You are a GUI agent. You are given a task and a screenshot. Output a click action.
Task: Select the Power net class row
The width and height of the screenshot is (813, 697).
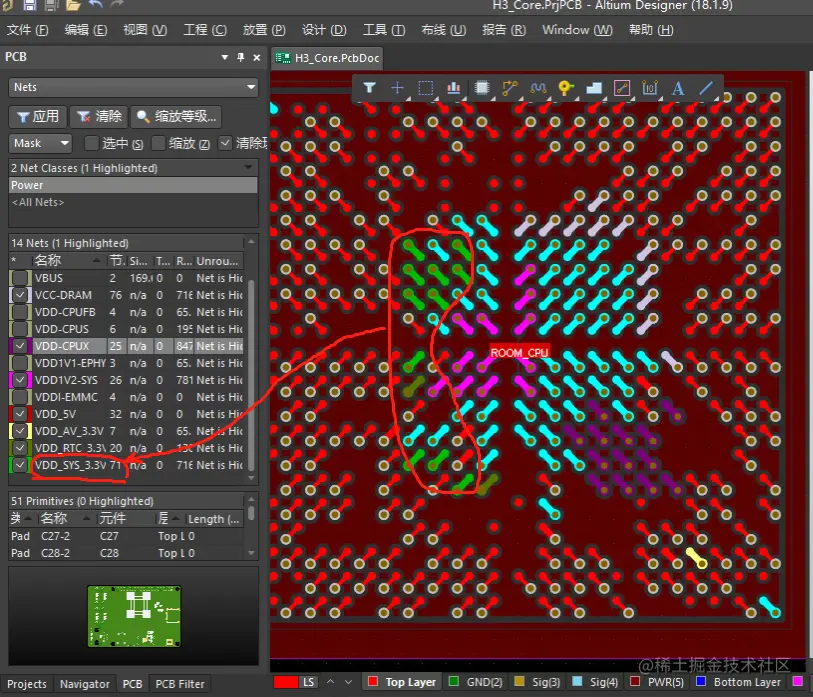point(133,185)
